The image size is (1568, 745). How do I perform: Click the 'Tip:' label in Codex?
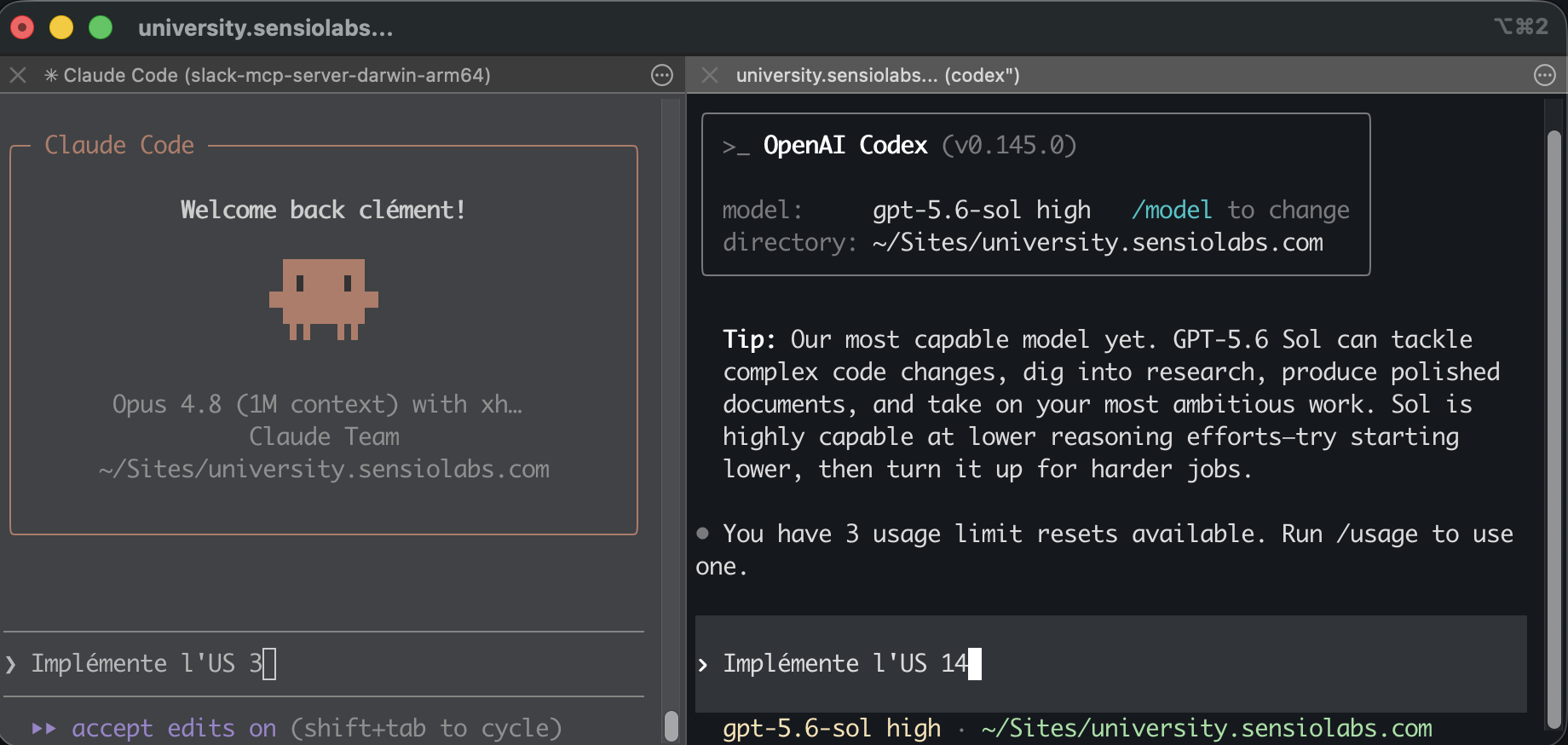(x=749, y=339)
